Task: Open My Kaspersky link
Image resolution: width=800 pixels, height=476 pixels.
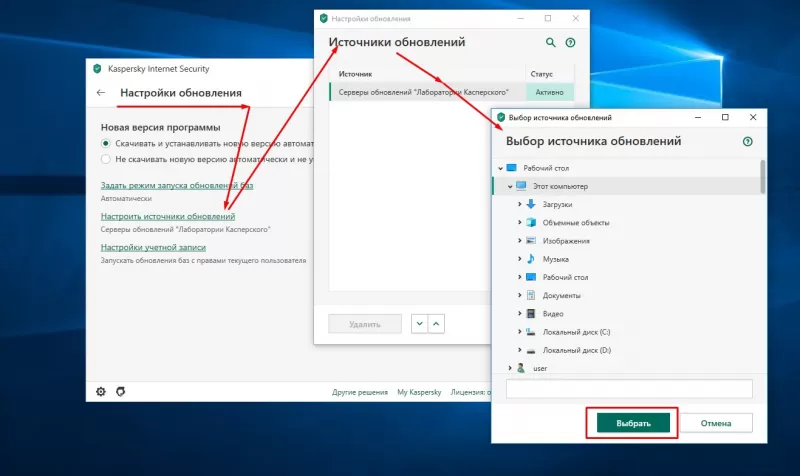Action: tap(419, 392)
